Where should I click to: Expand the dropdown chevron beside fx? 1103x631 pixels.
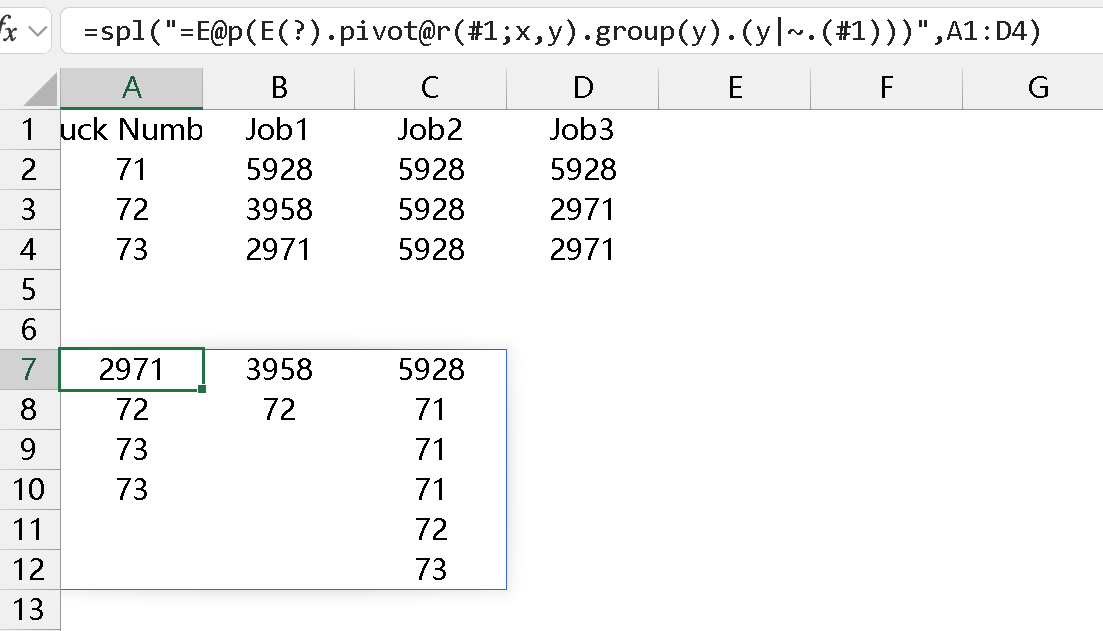(38, 32)
